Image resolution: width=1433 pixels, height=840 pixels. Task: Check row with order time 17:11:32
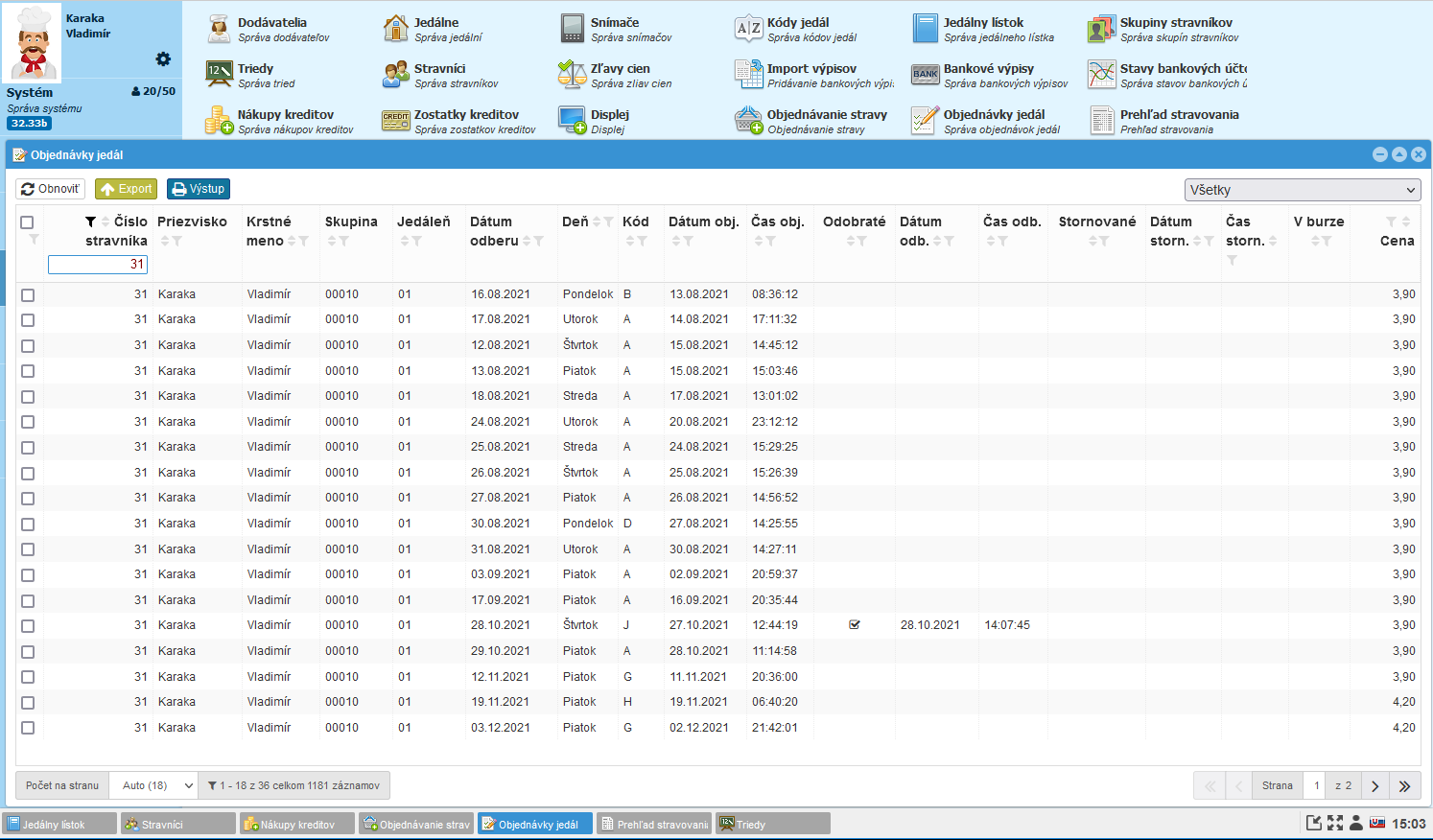(x=28, y=320)
